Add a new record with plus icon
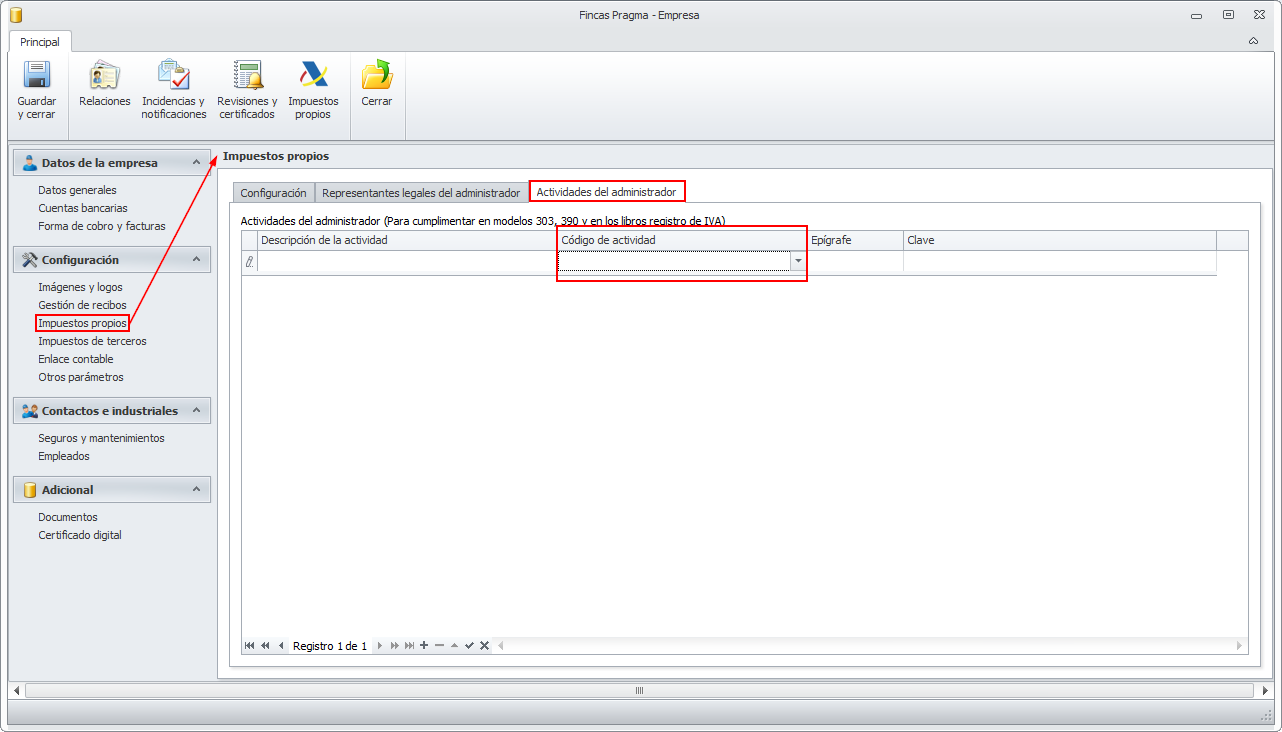Screen dimensions: 1282x732 pyautogui.click(x=424, y=646)
